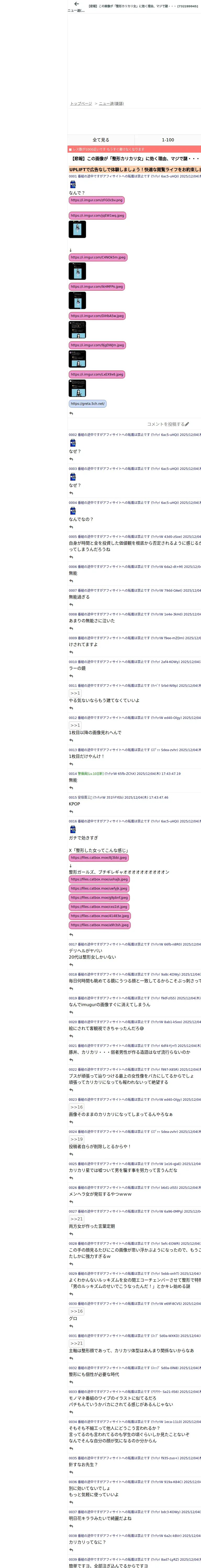The height and width of the screenshot is (1568, 201).
Task: Open the https://greta.5ch.net/ link
Action: pos(88,403)
